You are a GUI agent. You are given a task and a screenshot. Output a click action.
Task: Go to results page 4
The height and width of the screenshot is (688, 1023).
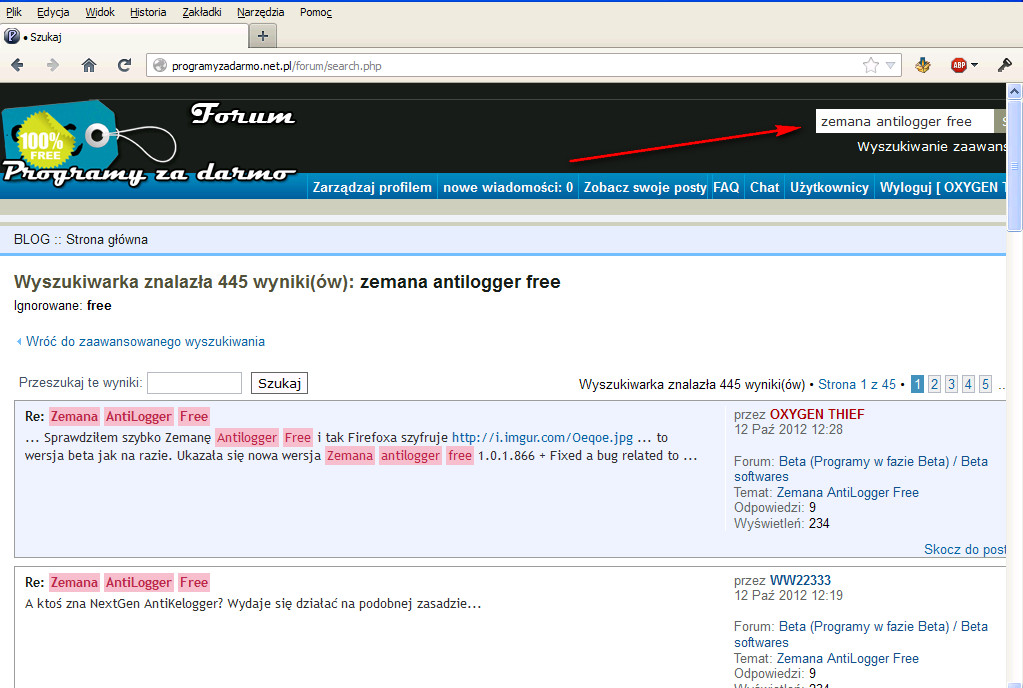[968, 384]
